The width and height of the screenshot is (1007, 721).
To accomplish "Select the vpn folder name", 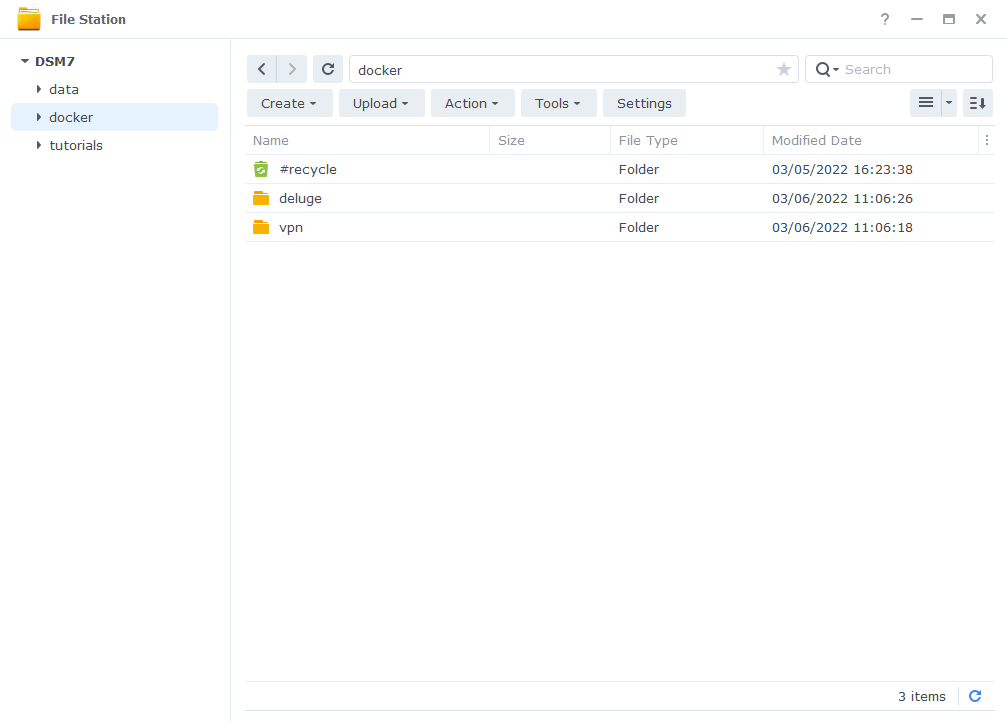I will 291,228.
